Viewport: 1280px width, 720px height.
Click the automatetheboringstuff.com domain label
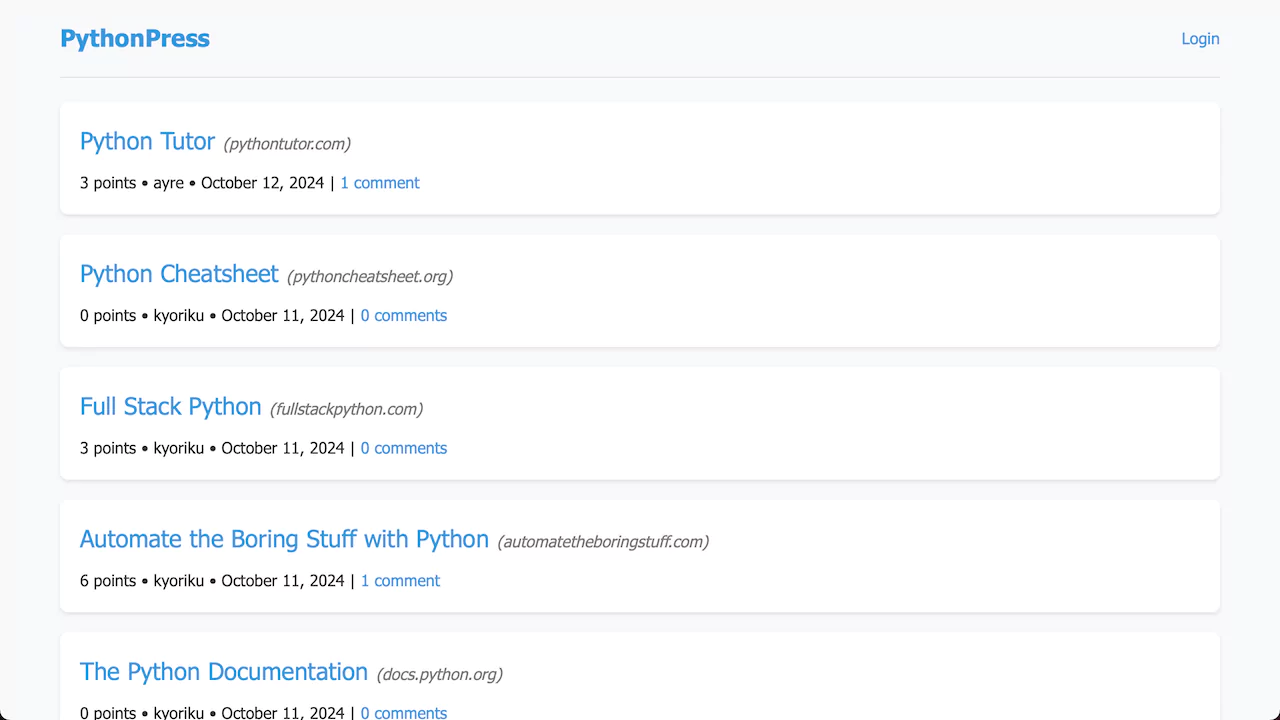(x=603, y=541)
